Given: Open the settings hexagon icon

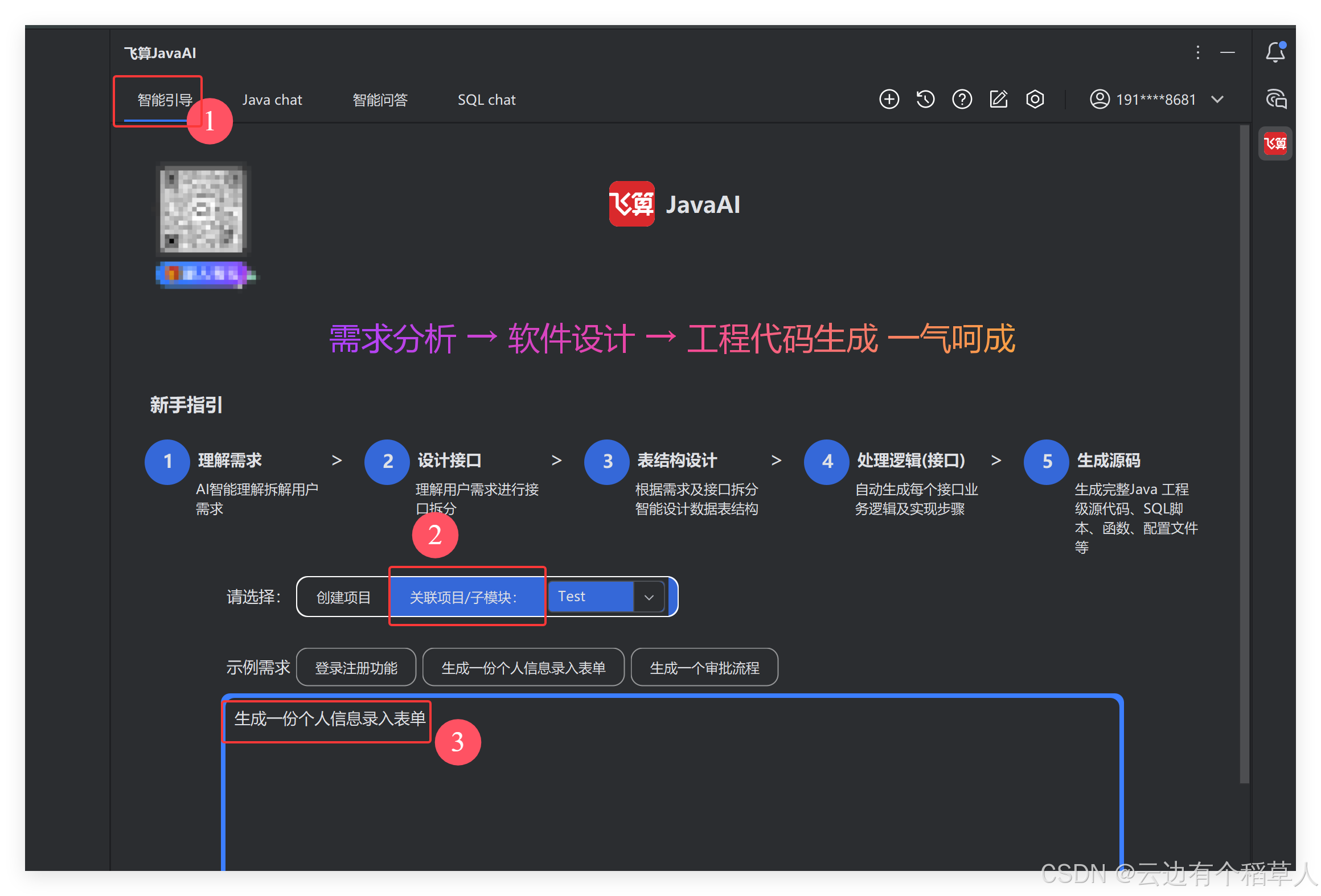Looking at the screenshot, I should coord(1035,99).
